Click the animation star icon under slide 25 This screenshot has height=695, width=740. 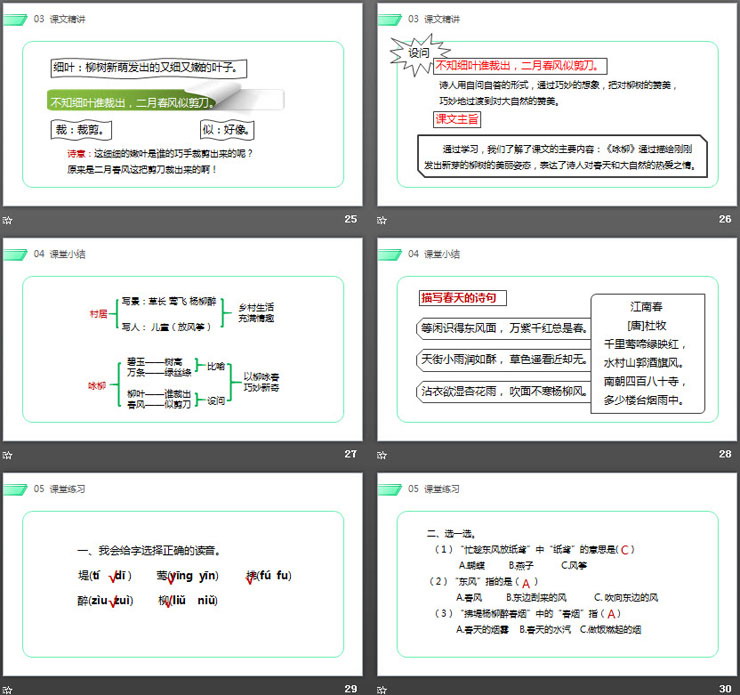tap(8, 220)
